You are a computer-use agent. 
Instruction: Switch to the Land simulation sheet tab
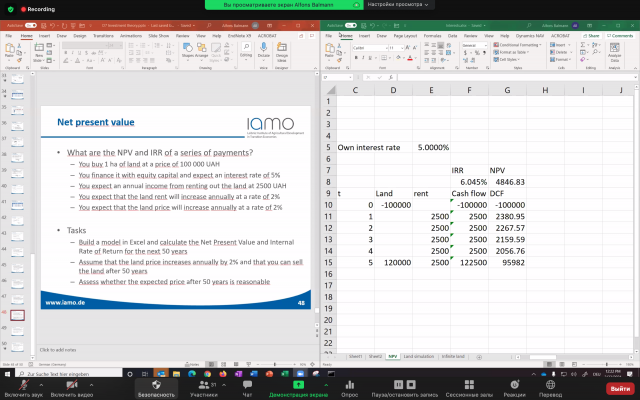coord(418,355)
